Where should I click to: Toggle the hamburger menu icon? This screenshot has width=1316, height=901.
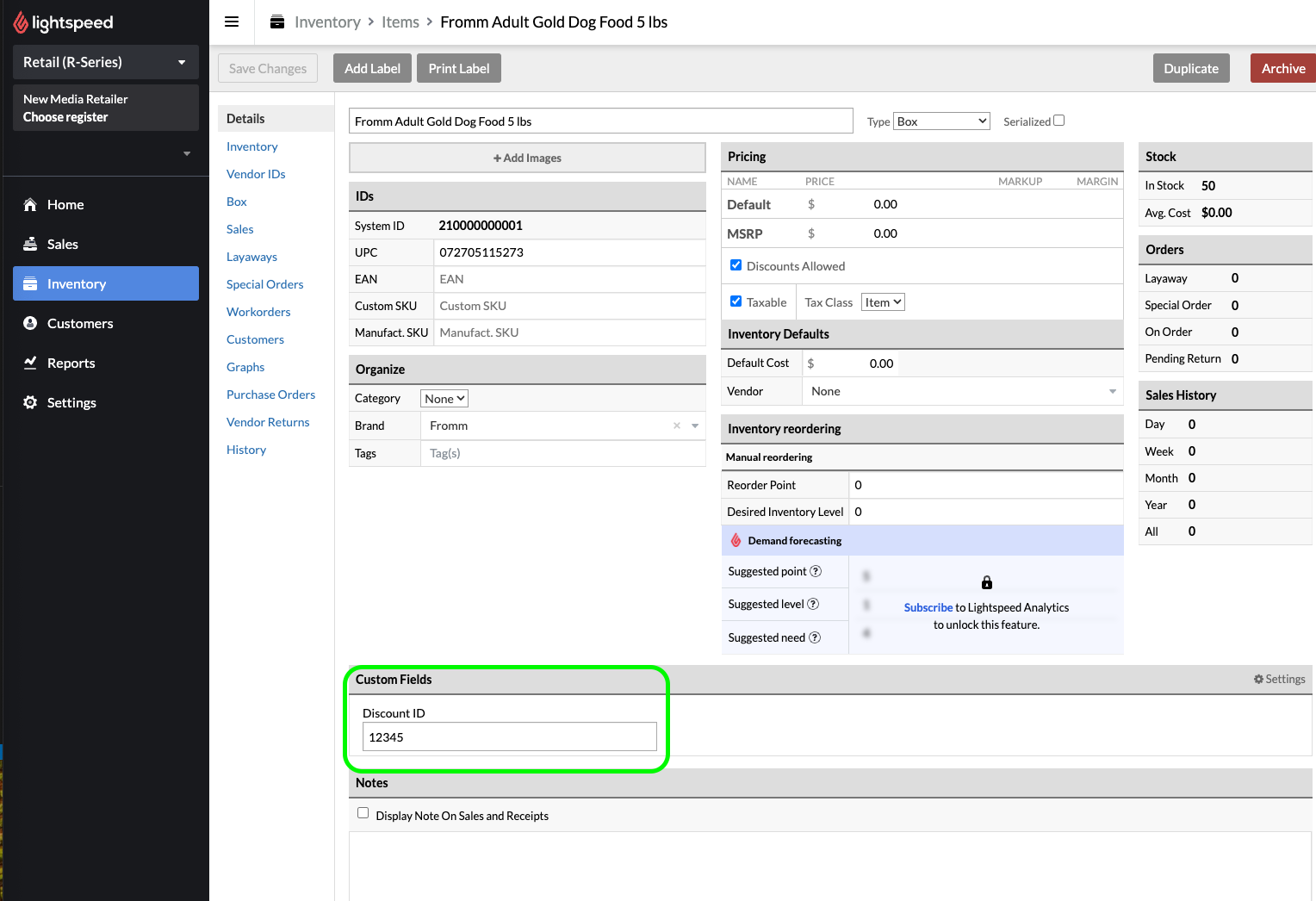pyautogui.click(x=232, y=22)
